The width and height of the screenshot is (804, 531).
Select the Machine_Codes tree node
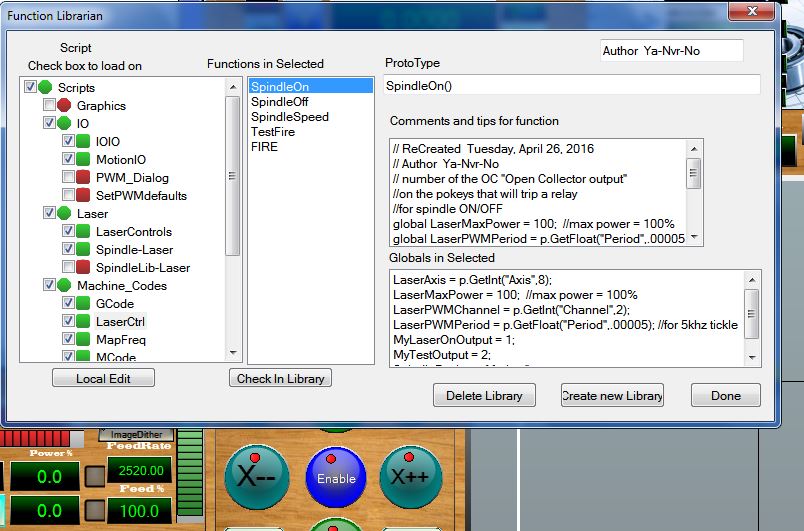(x=122, y=286)
